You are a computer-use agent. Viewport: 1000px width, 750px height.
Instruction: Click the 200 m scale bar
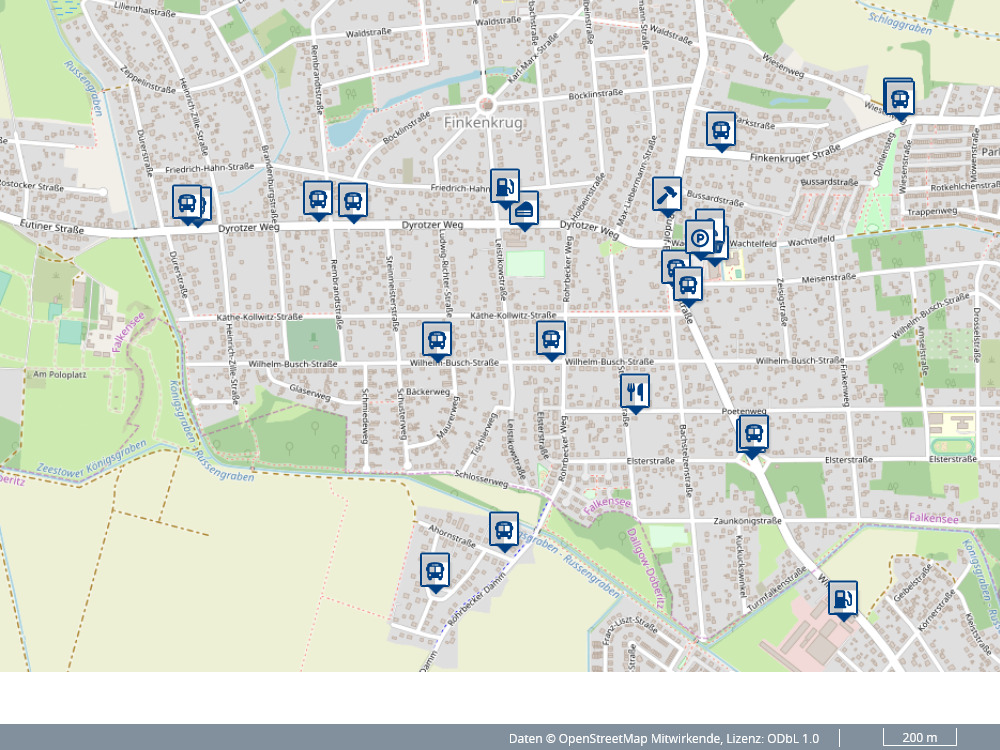919,738
